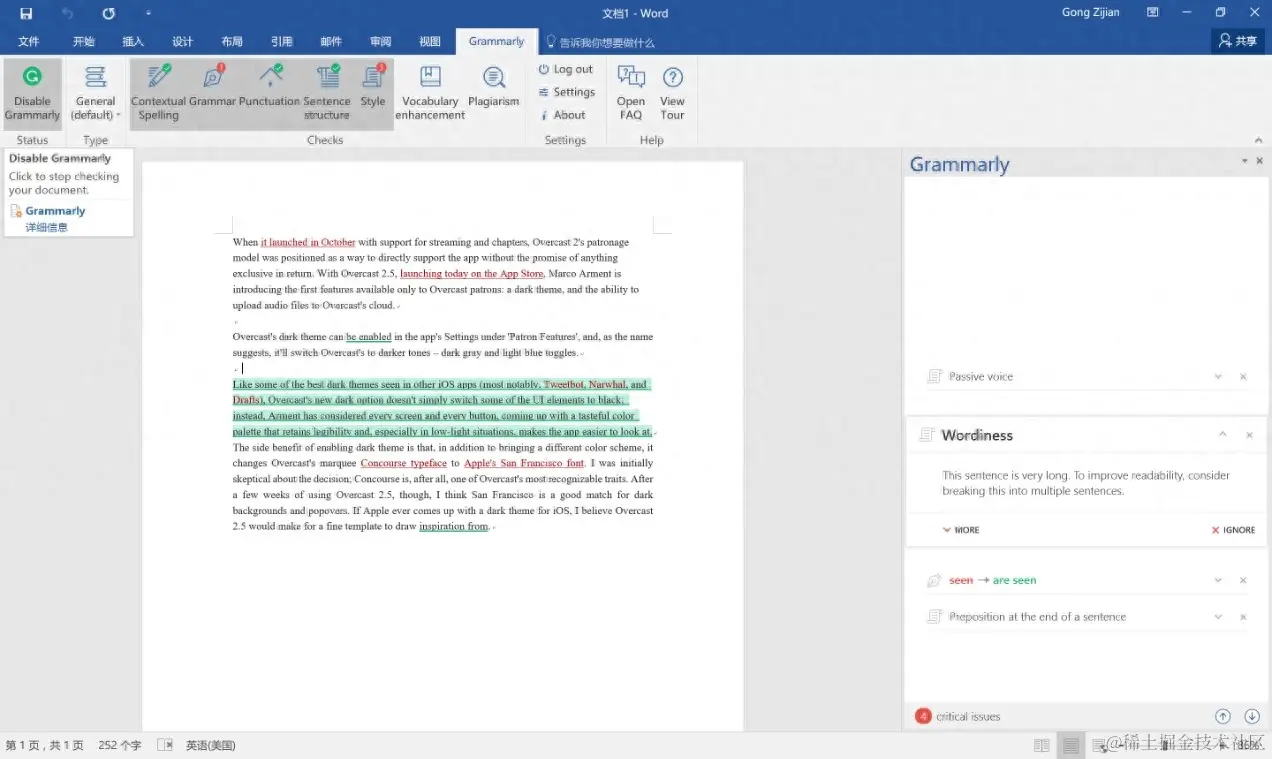Image resolution: width=1272 pixels, height=759 pixels.
Task: Click underlined 'be enabled' text in document
Action: point(368,337)
